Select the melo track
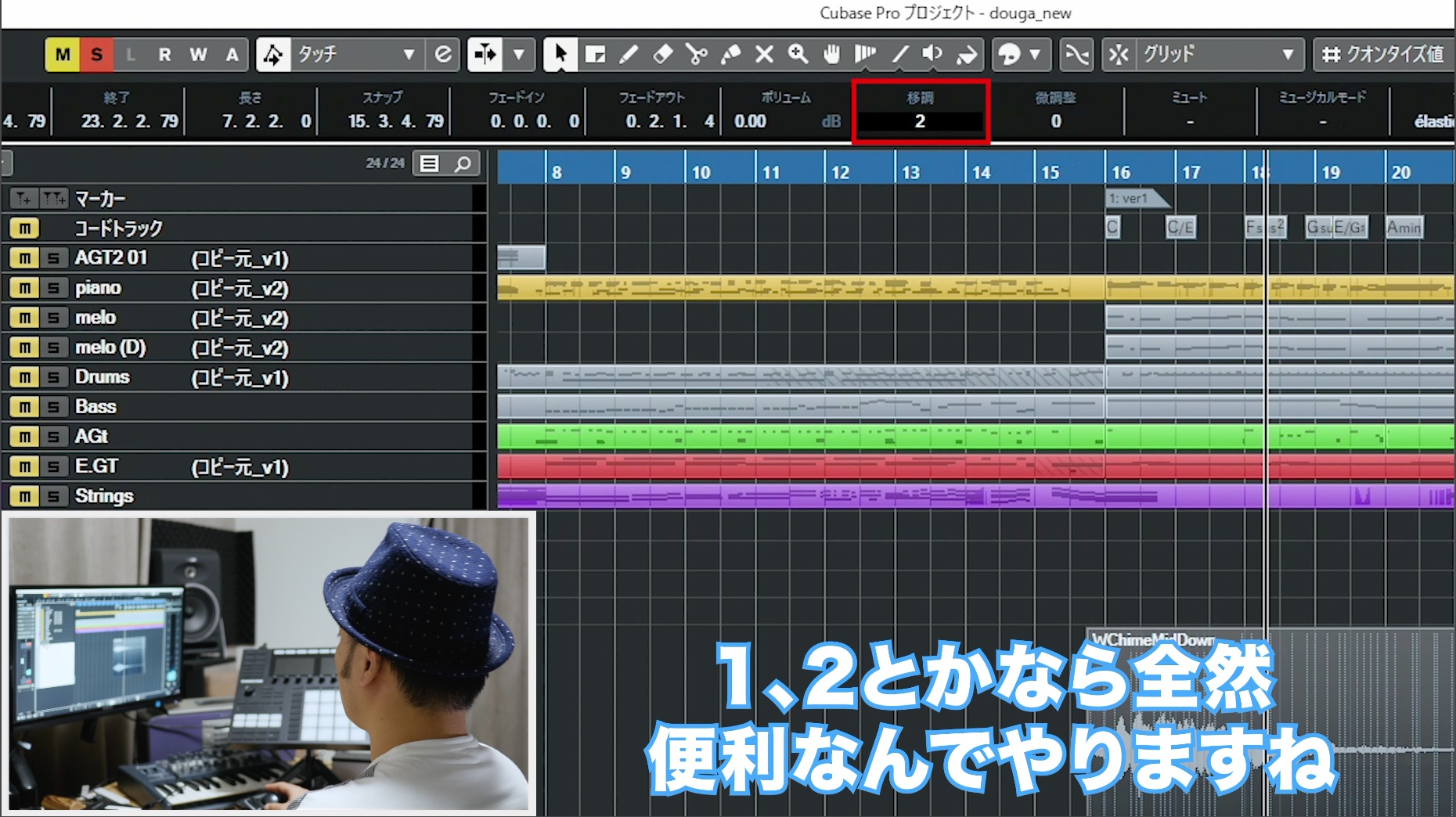This screenshot has width=1456, height=817. point(96,318)
